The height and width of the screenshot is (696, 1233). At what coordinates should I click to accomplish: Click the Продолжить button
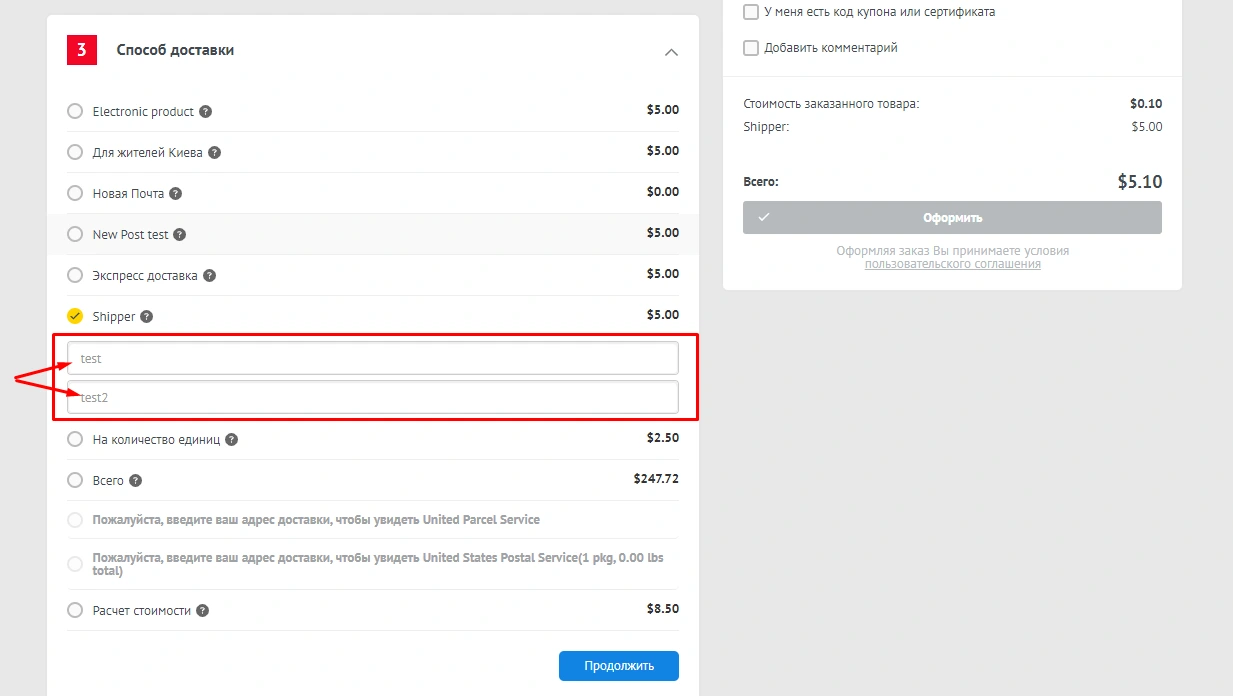pyautogui.click(x=618, y=666)
